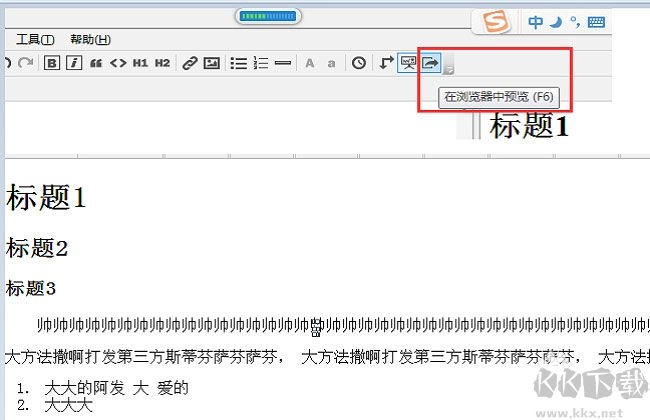Screen dimensions: 650x420
Task: Click the bold 标题1 thumbnail under the tooltip
Action: tap(529, 125)
